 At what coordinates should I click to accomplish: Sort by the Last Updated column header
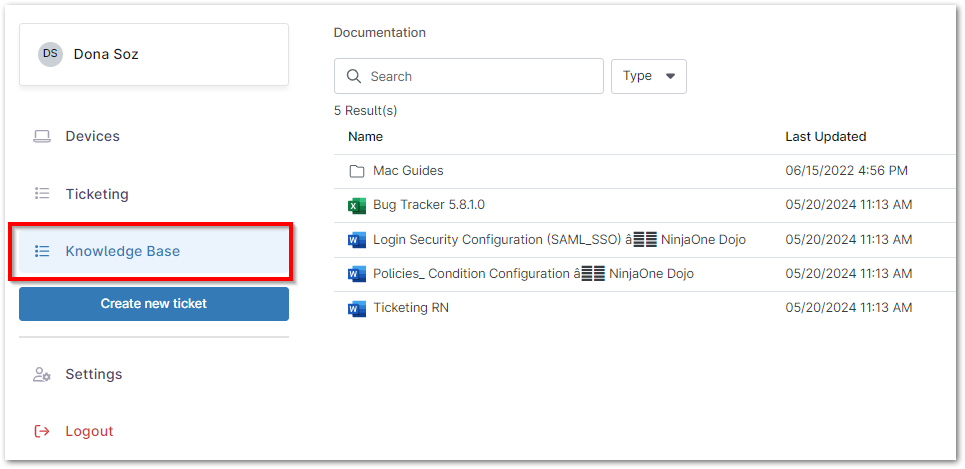coord(825,137)
